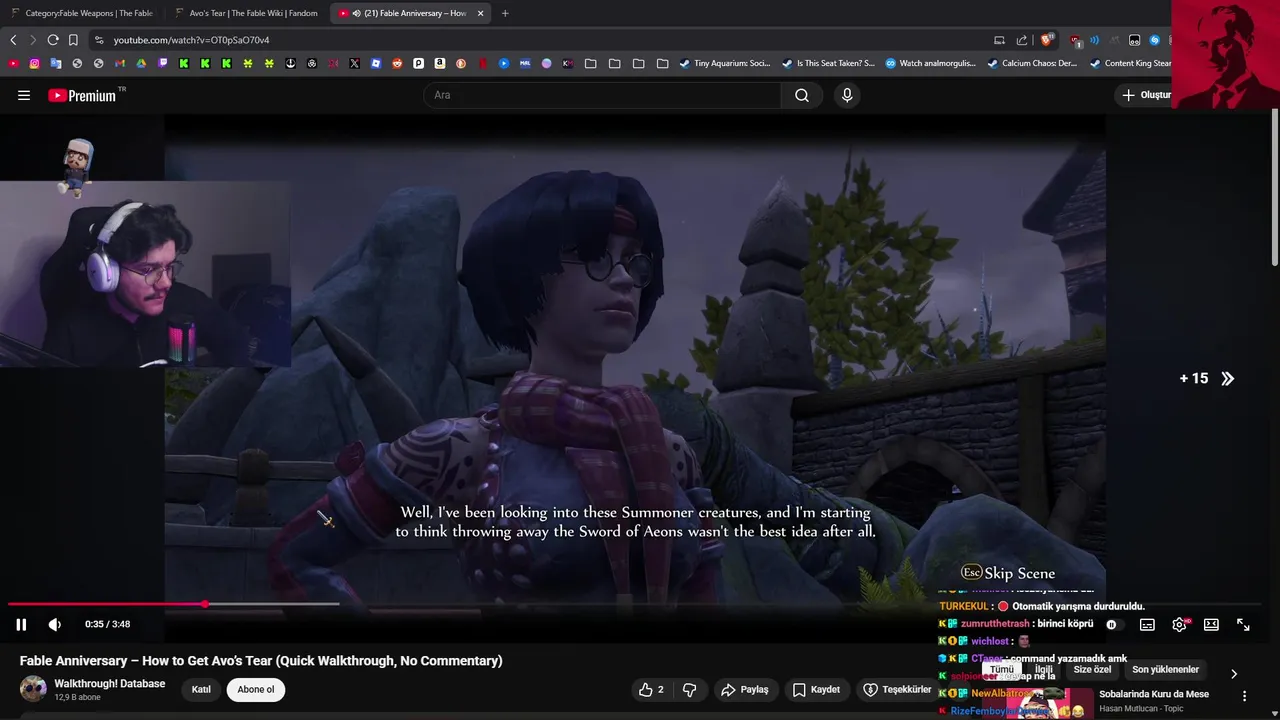The image size is (1280, 720).
Task: Open 'Watch analmorgulis' bookmark
Action: point(930,63)
